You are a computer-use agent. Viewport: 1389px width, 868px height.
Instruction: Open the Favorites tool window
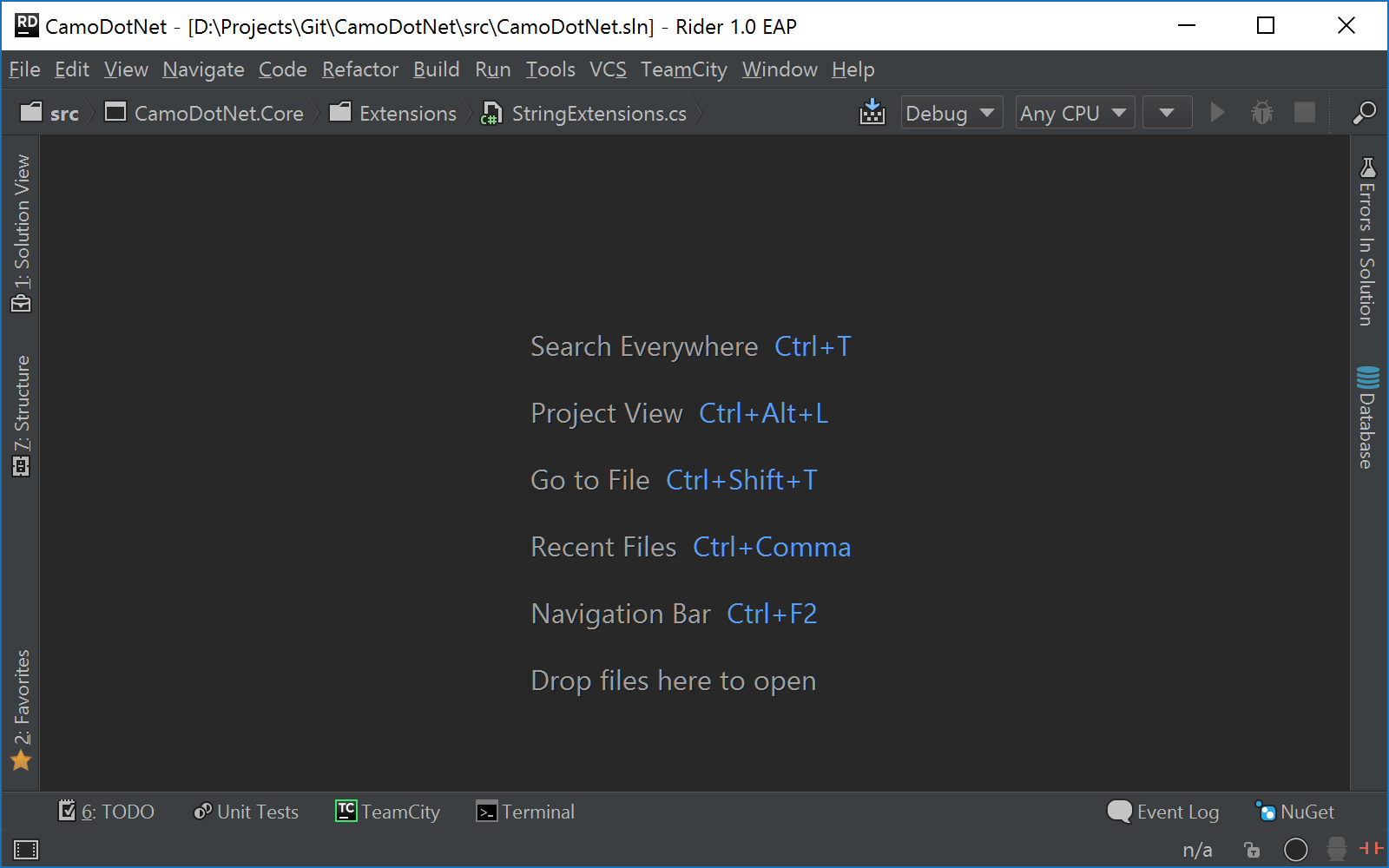tap(21, 710)
